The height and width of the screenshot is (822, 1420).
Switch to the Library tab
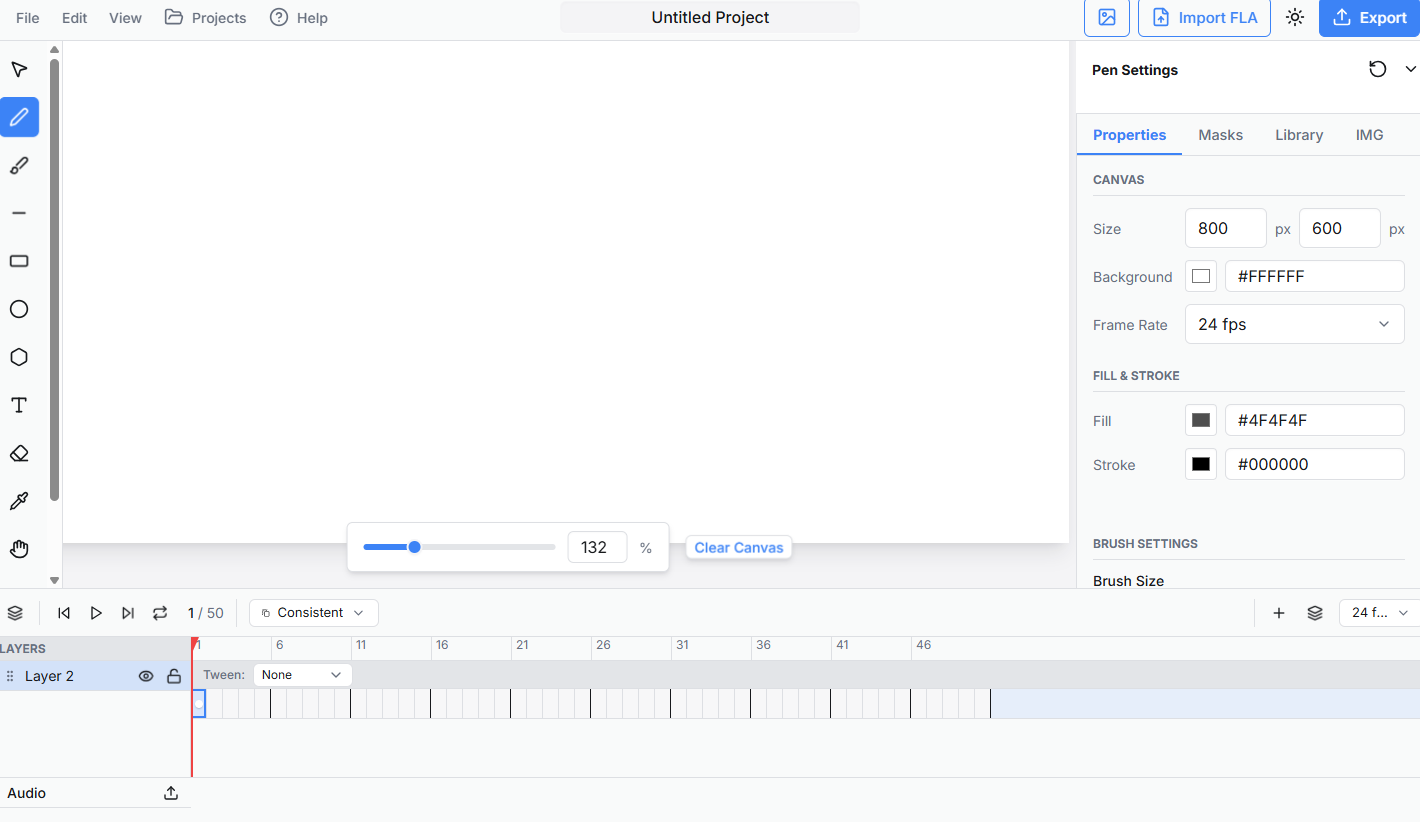pos(1299,135)
